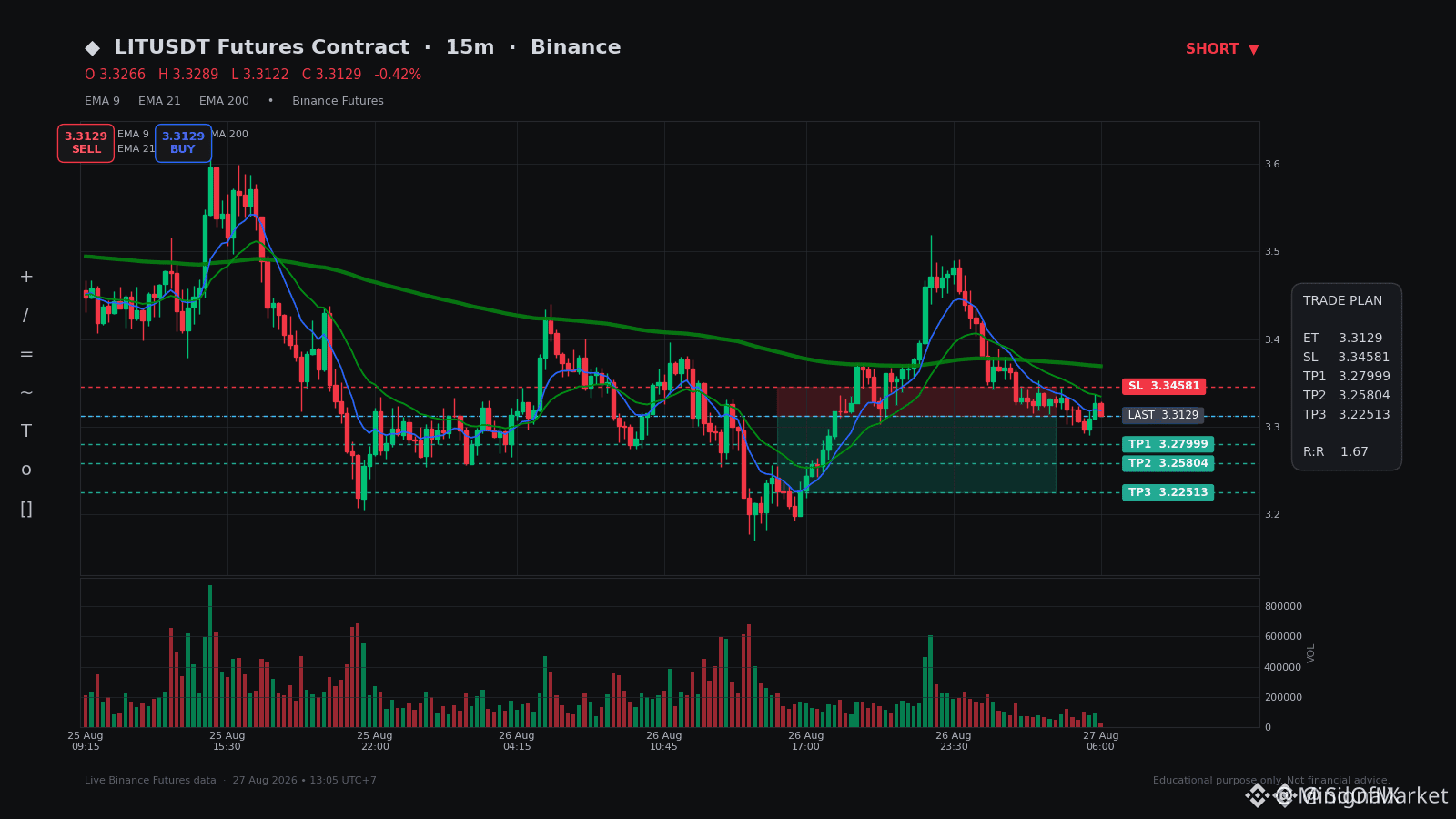The width and height of the screenshot is (1456, 819).
Task: Click the 3.4 price axis label
Action: (1272, 340)
